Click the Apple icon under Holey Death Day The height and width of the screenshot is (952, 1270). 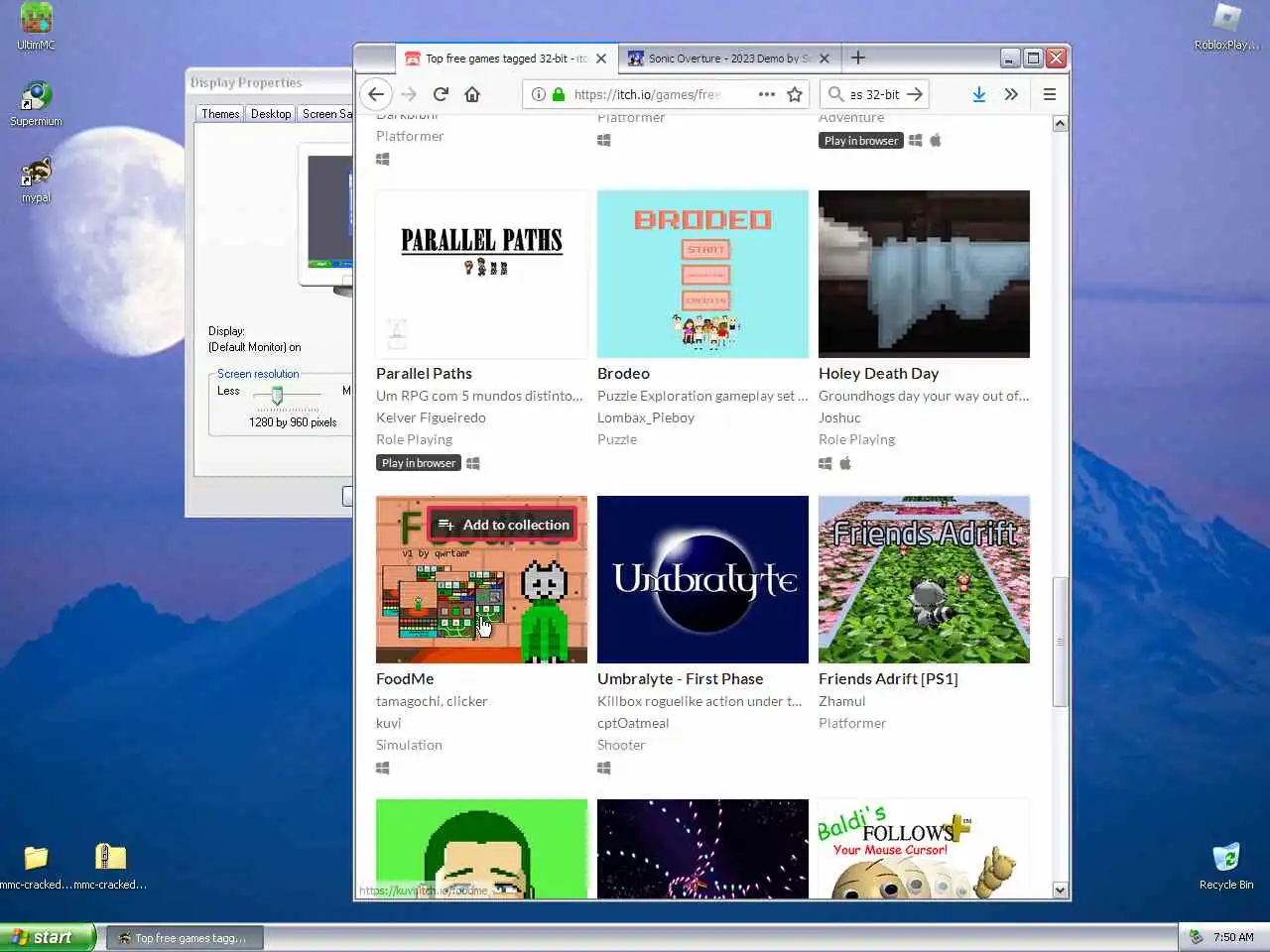point(845,463)
